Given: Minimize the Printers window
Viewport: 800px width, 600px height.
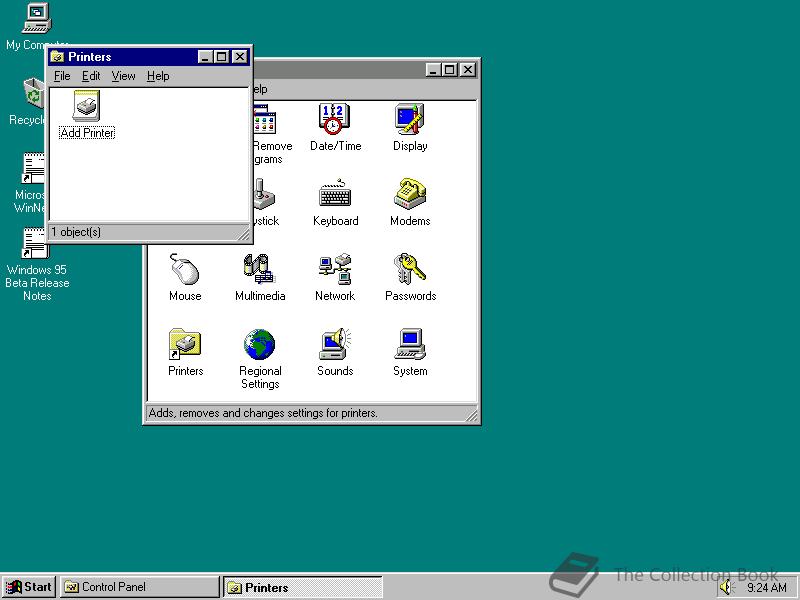Looking at the screenshot, I should (x=205, y=57).
